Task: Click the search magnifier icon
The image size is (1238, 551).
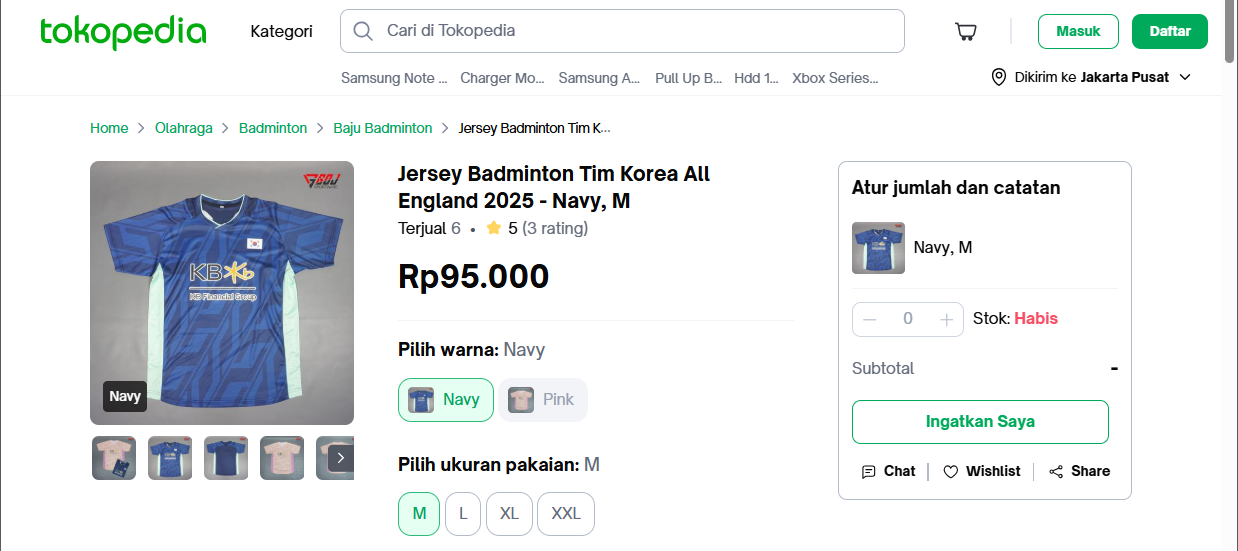Action: (363, 31)
